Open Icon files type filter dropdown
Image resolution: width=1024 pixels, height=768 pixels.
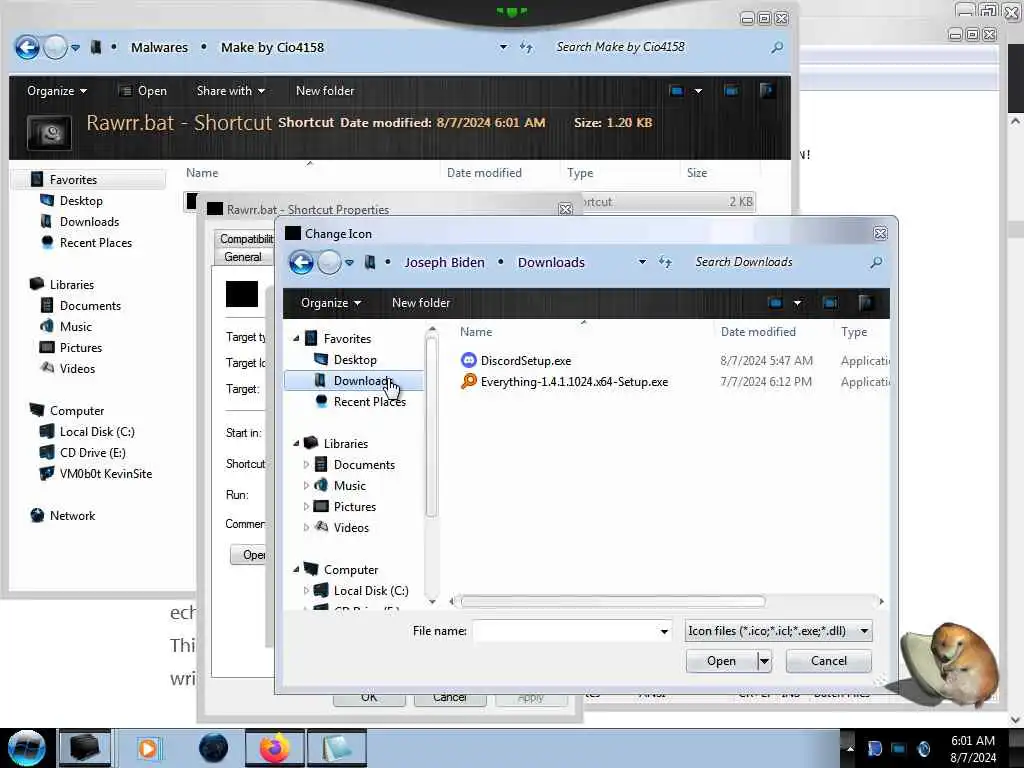(778, 631)
